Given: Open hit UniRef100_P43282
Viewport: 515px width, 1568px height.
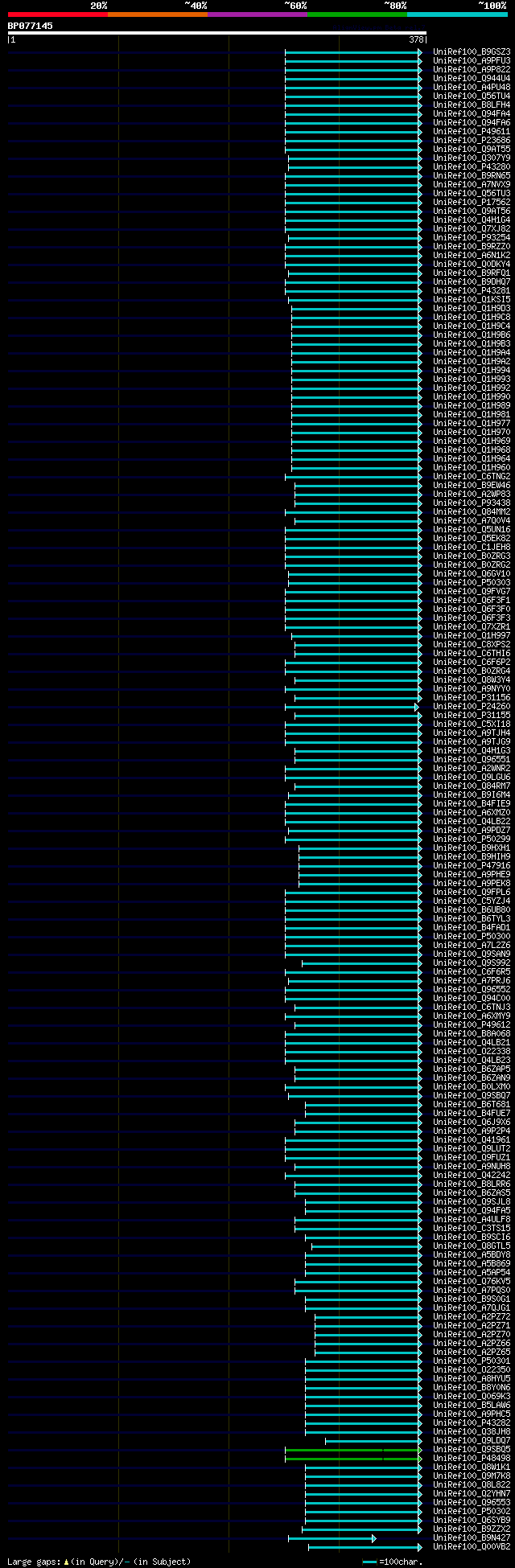Looking at the screenshot, I should click(x=472, y=1422).
